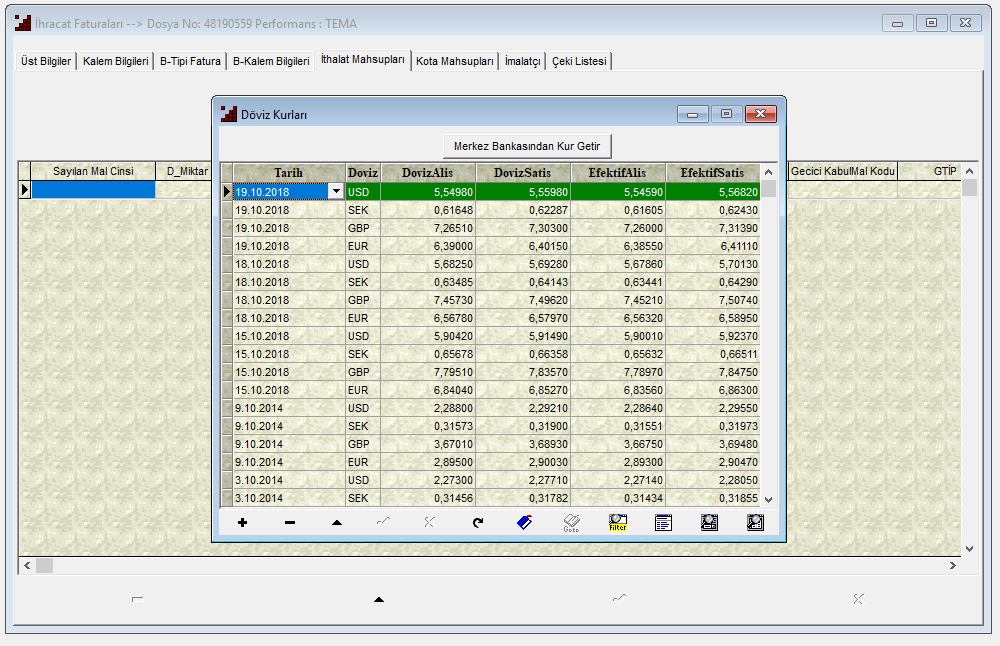This screenshot has height=646, width=1000.
Task: Click the refresh arrow icon in the dialog toolbar
Action: pyautogui.click(x=478, y=522)
